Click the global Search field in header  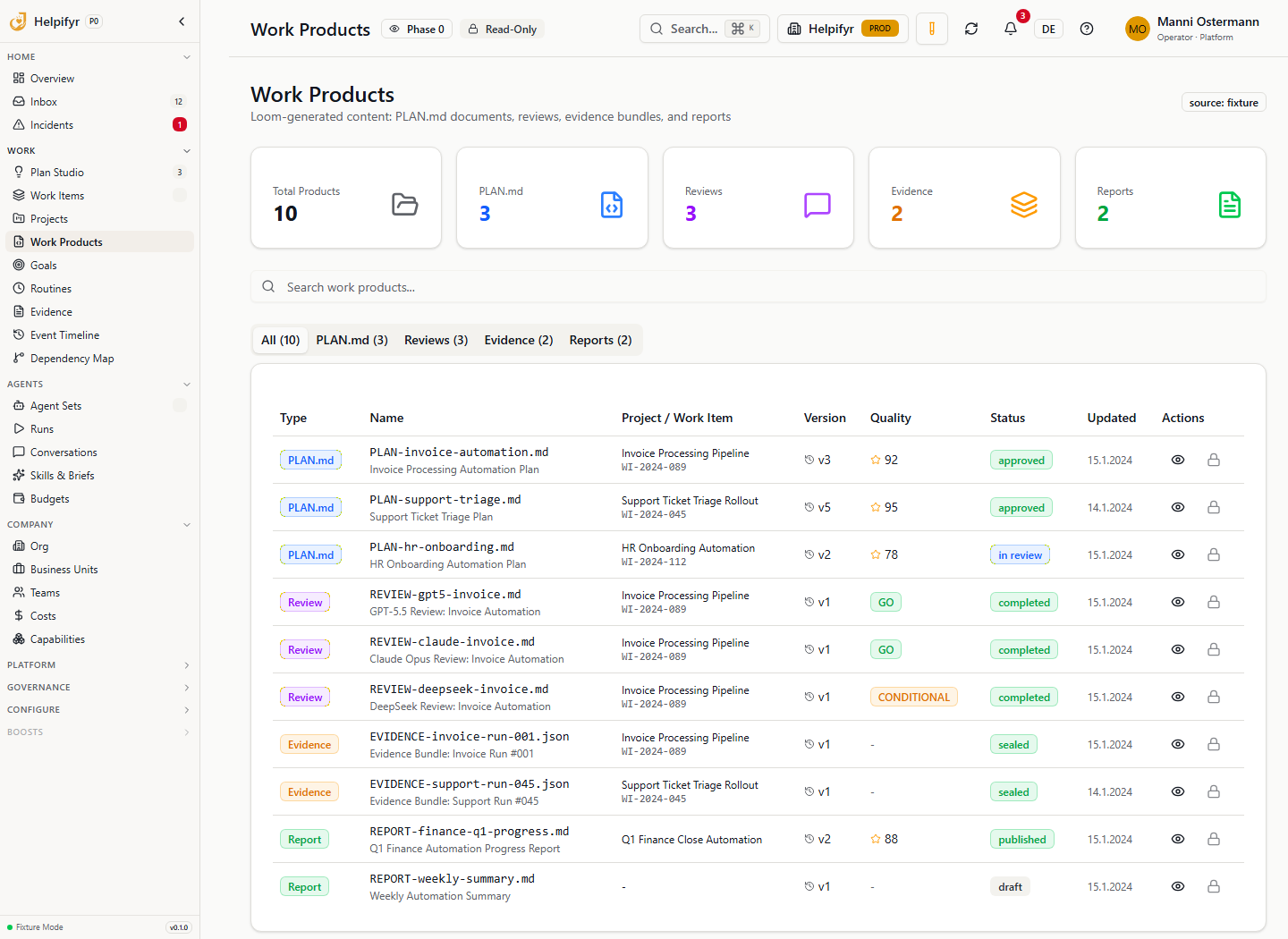tap(705, 29)
